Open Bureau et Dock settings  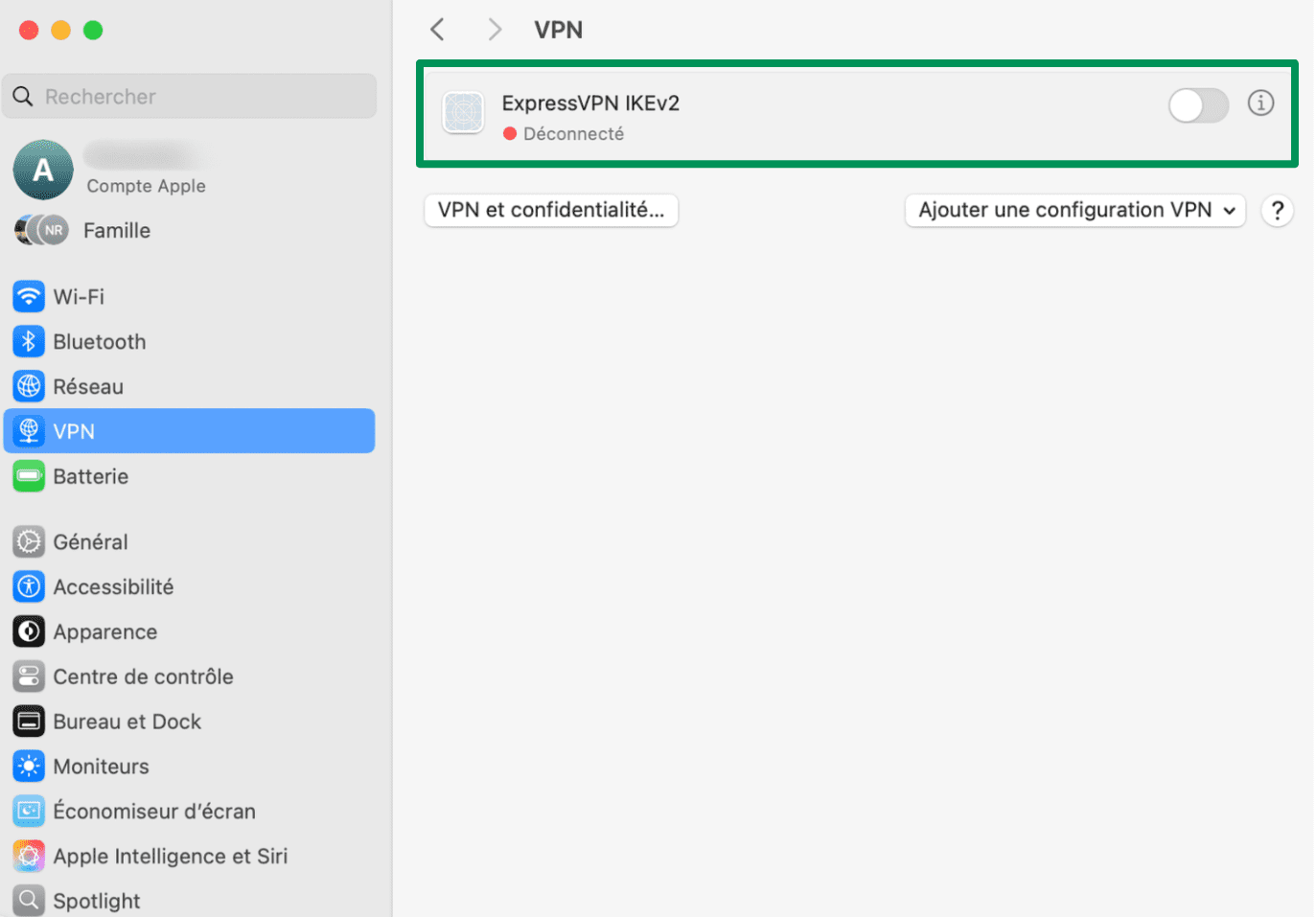[127, 721]
